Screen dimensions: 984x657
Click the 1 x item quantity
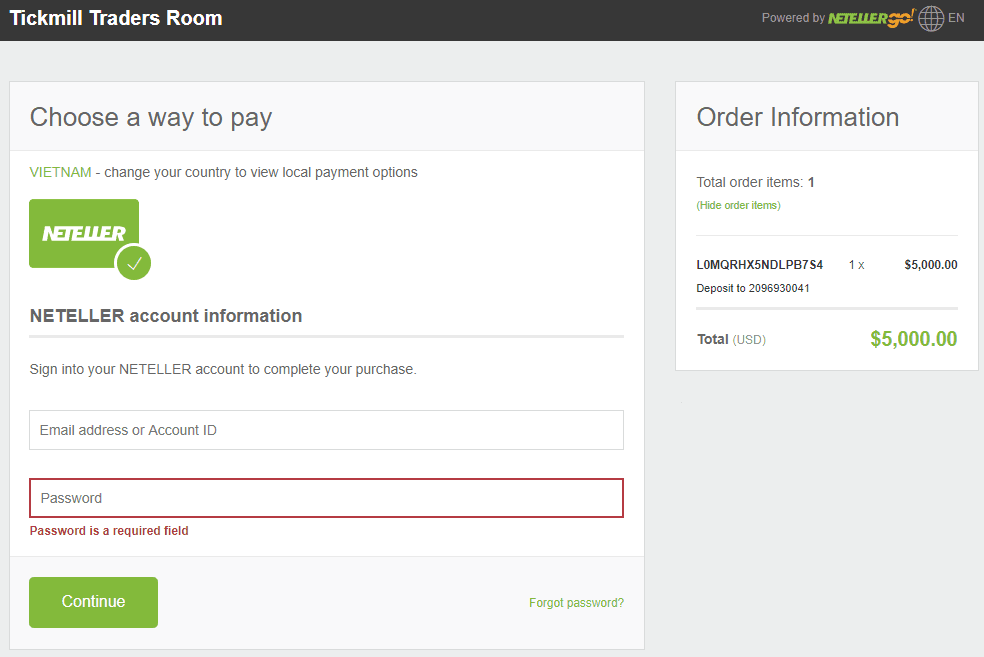pos(856,265)
